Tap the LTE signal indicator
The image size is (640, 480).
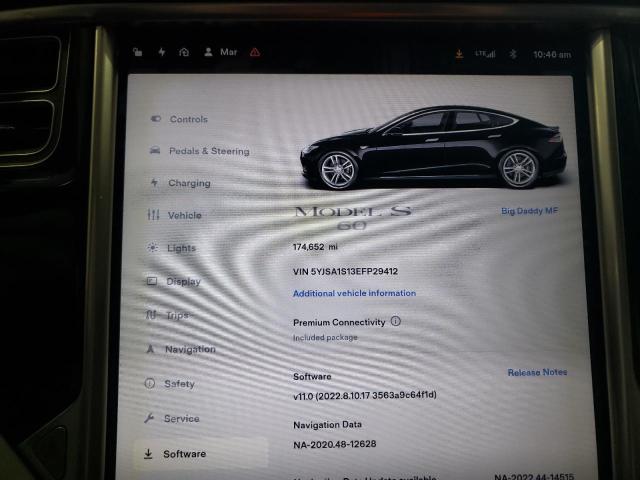(485, 54)
